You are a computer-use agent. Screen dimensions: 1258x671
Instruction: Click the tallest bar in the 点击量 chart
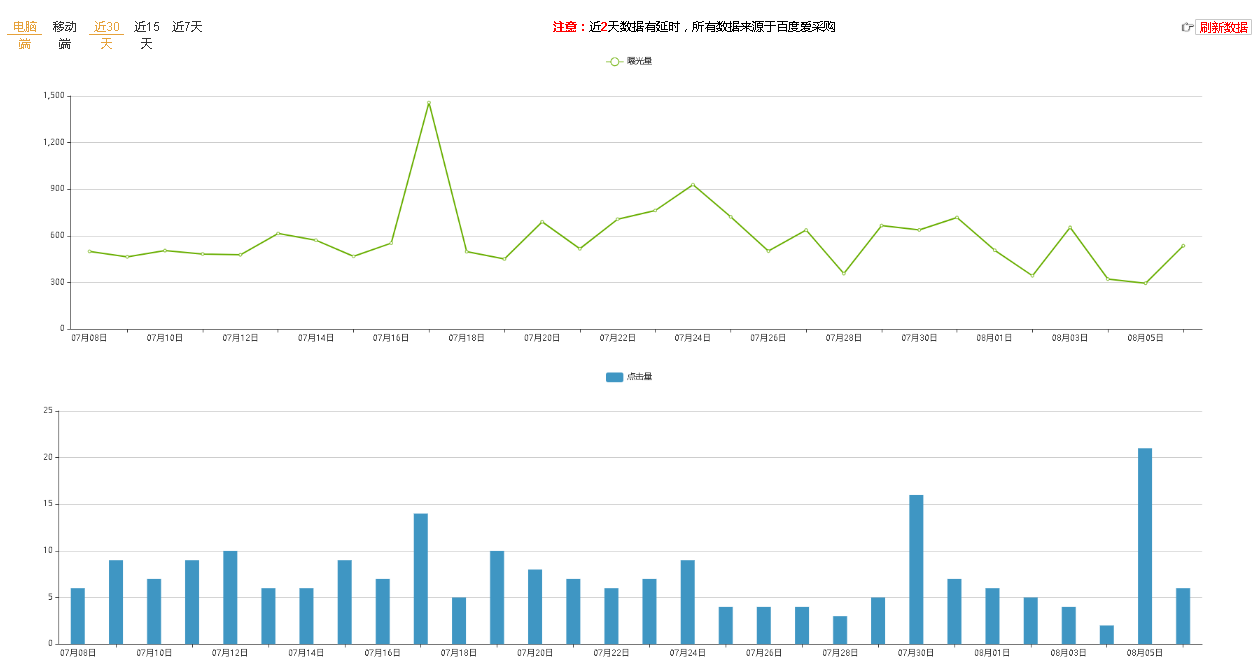click(x=1144, y=545)
